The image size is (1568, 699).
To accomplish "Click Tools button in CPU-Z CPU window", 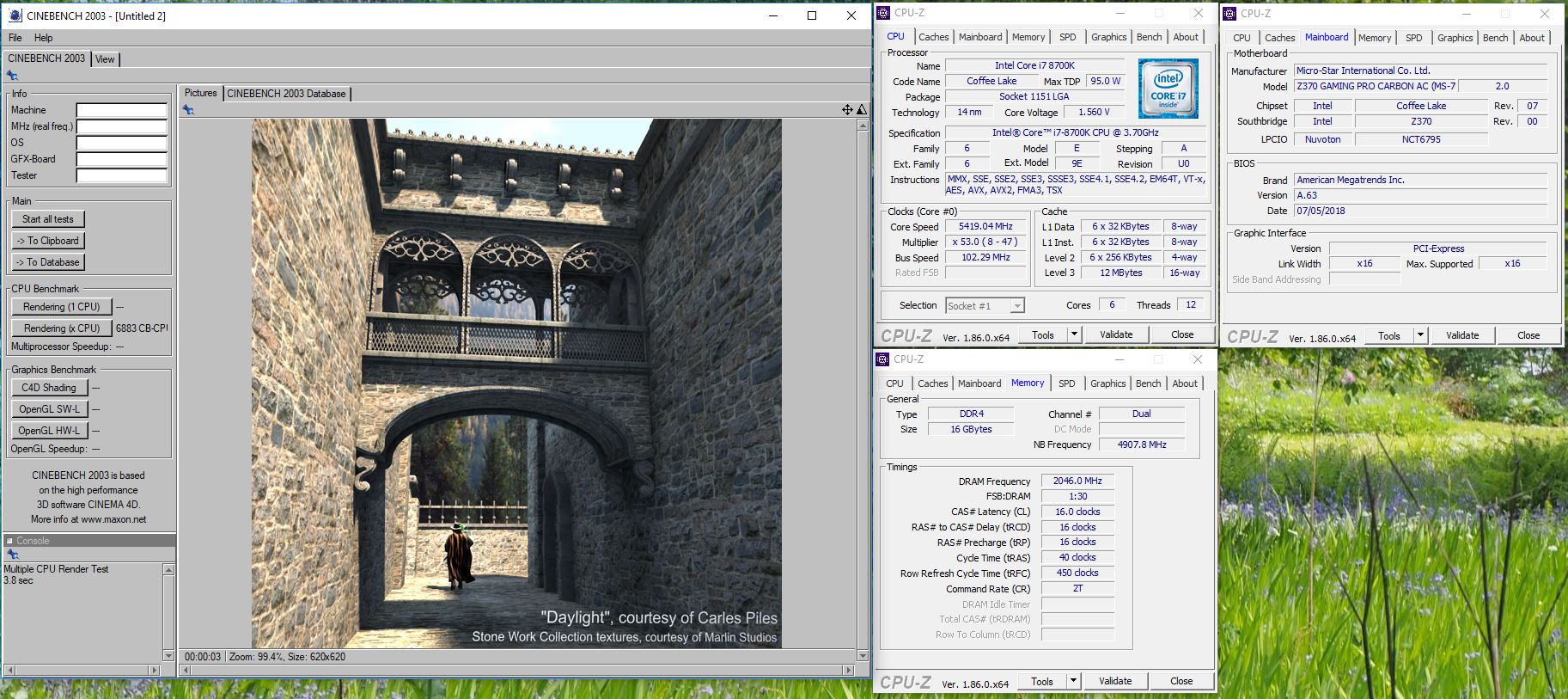I will pos(1043,334).
